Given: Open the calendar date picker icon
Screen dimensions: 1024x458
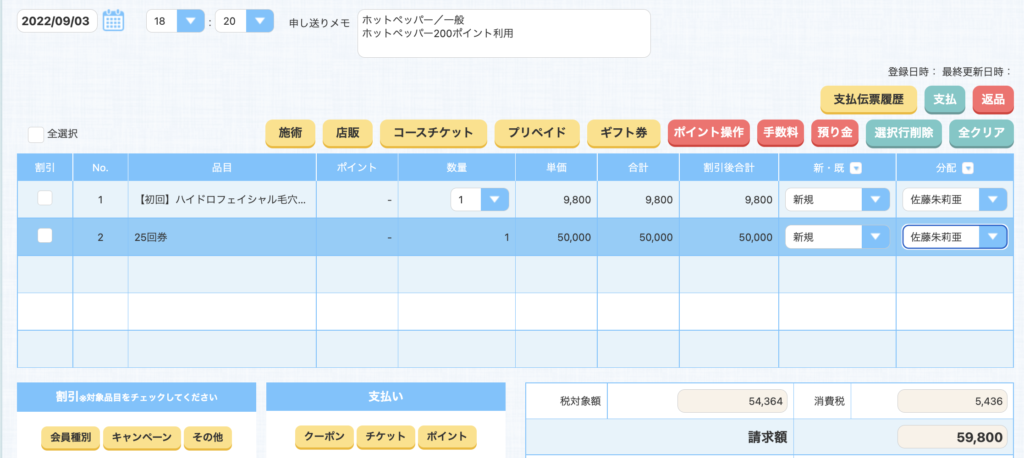Looking at the screenshot, I should point(114,20).
